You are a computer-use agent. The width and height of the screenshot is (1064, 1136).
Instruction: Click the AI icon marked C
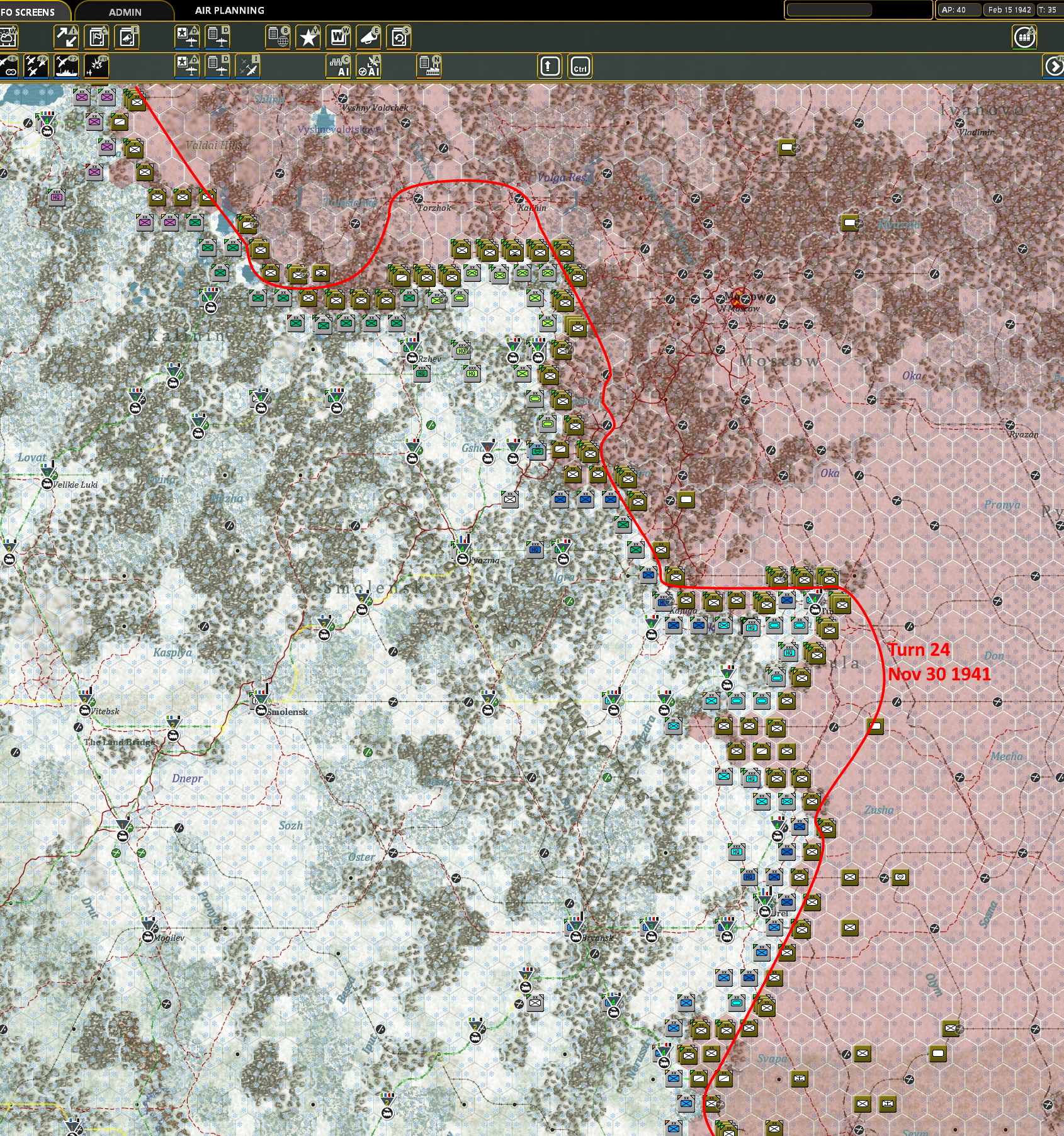(339, 66)
